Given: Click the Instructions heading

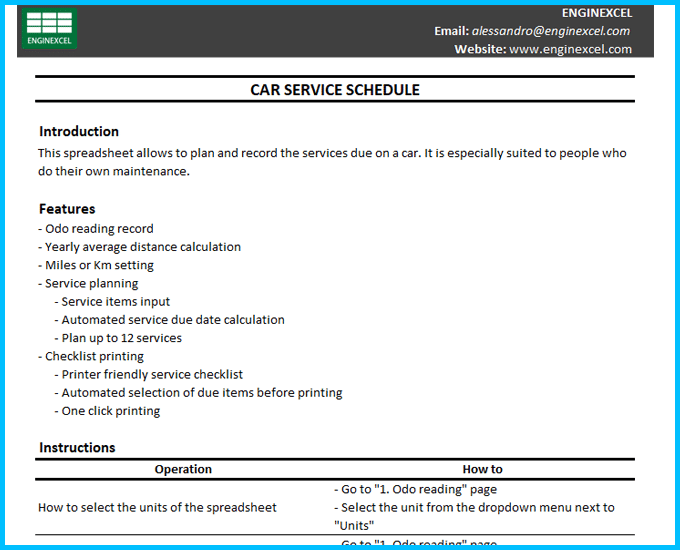Looking at the screenshot, I should point(77,448).
